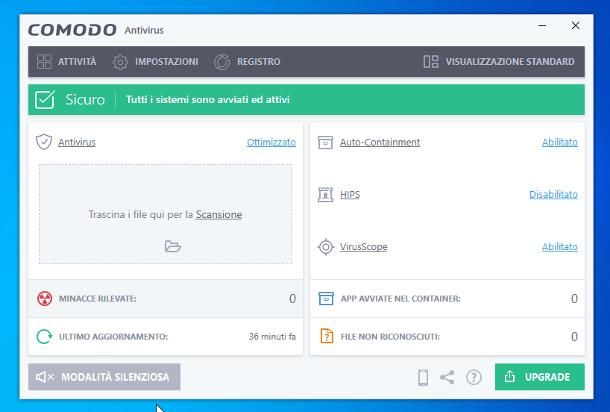Change the Ottimizzato antivirus mode

271,142
